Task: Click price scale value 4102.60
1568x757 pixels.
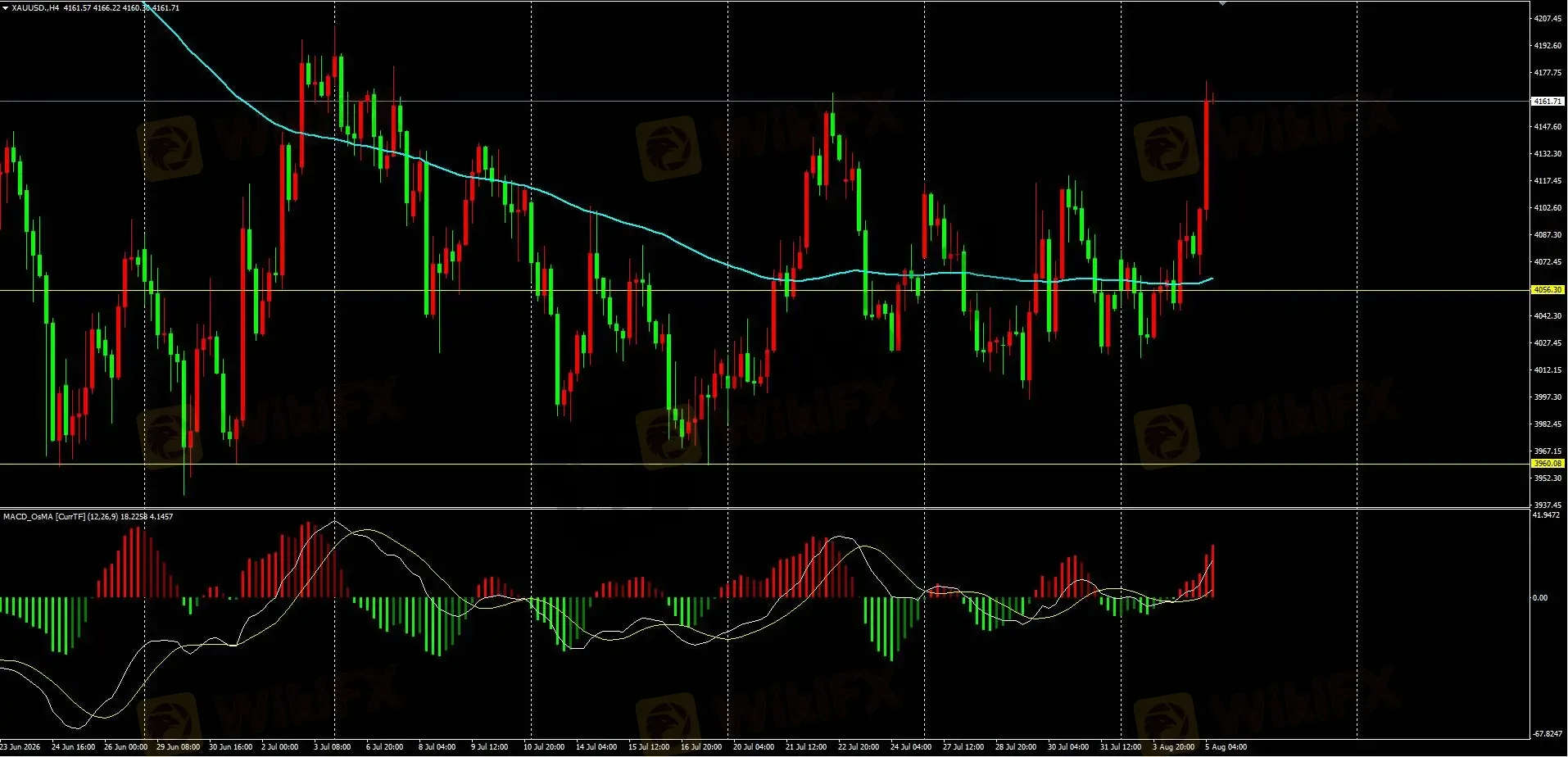Action: point(1548,208)
